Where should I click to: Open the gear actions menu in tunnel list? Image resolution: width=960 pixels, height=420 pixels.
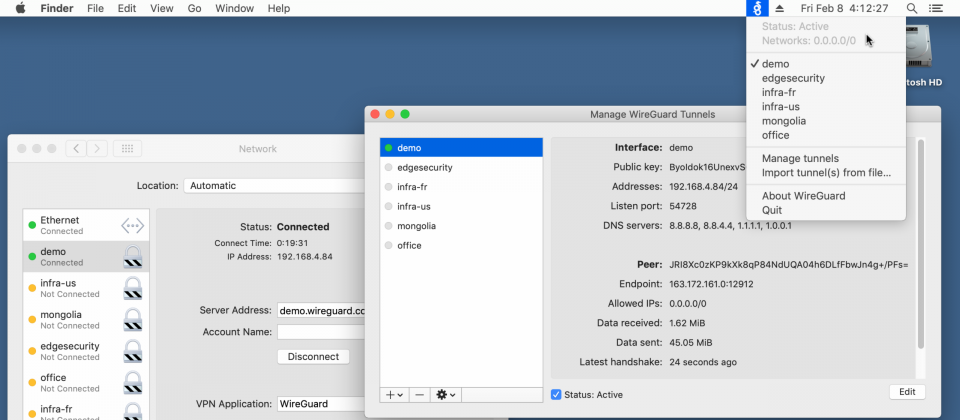click(x=445, y=395)
